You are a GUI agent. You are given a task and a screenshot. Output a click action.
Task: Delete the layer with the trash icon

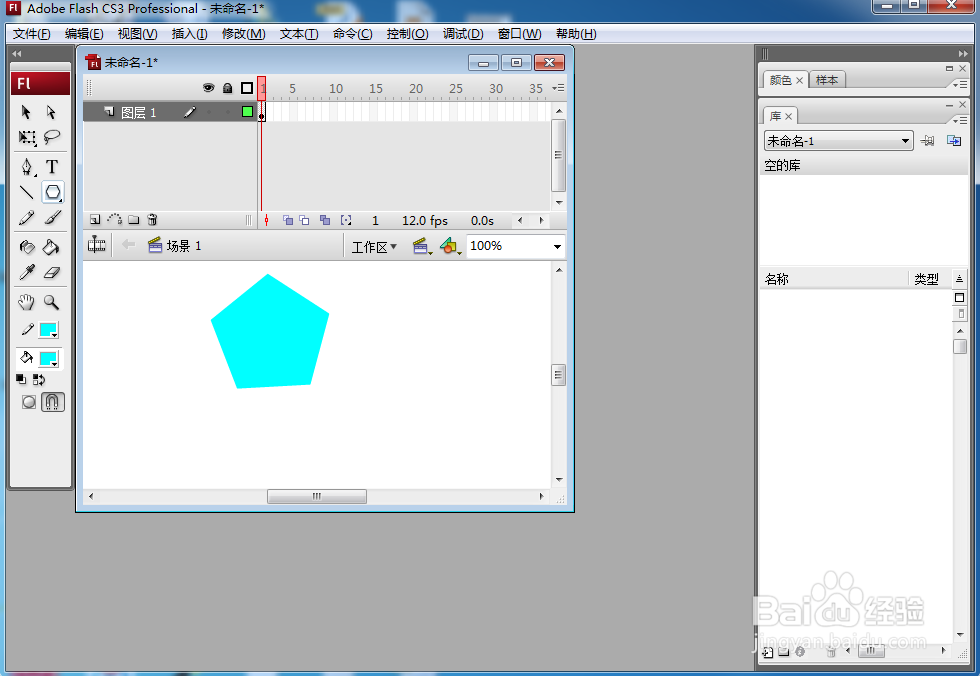(152, 219)
